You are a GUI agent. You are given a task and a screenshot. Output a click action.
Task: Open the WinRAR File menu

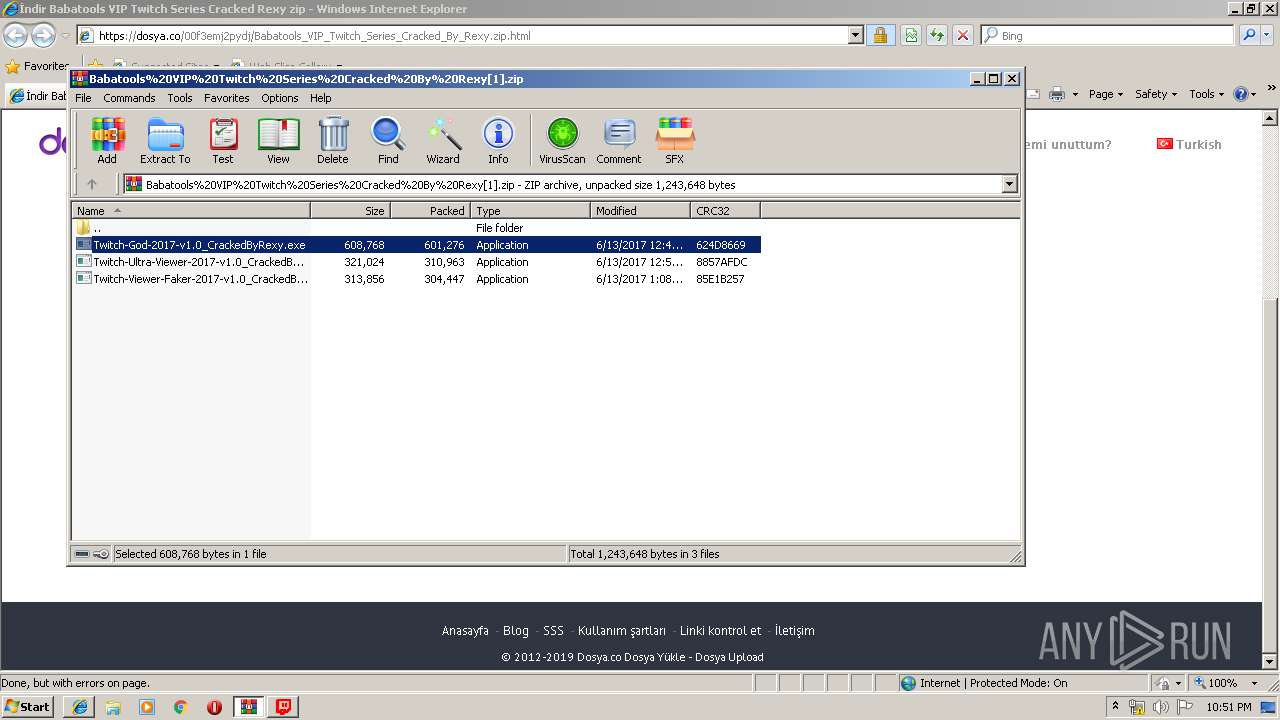[x=83, y=98]
